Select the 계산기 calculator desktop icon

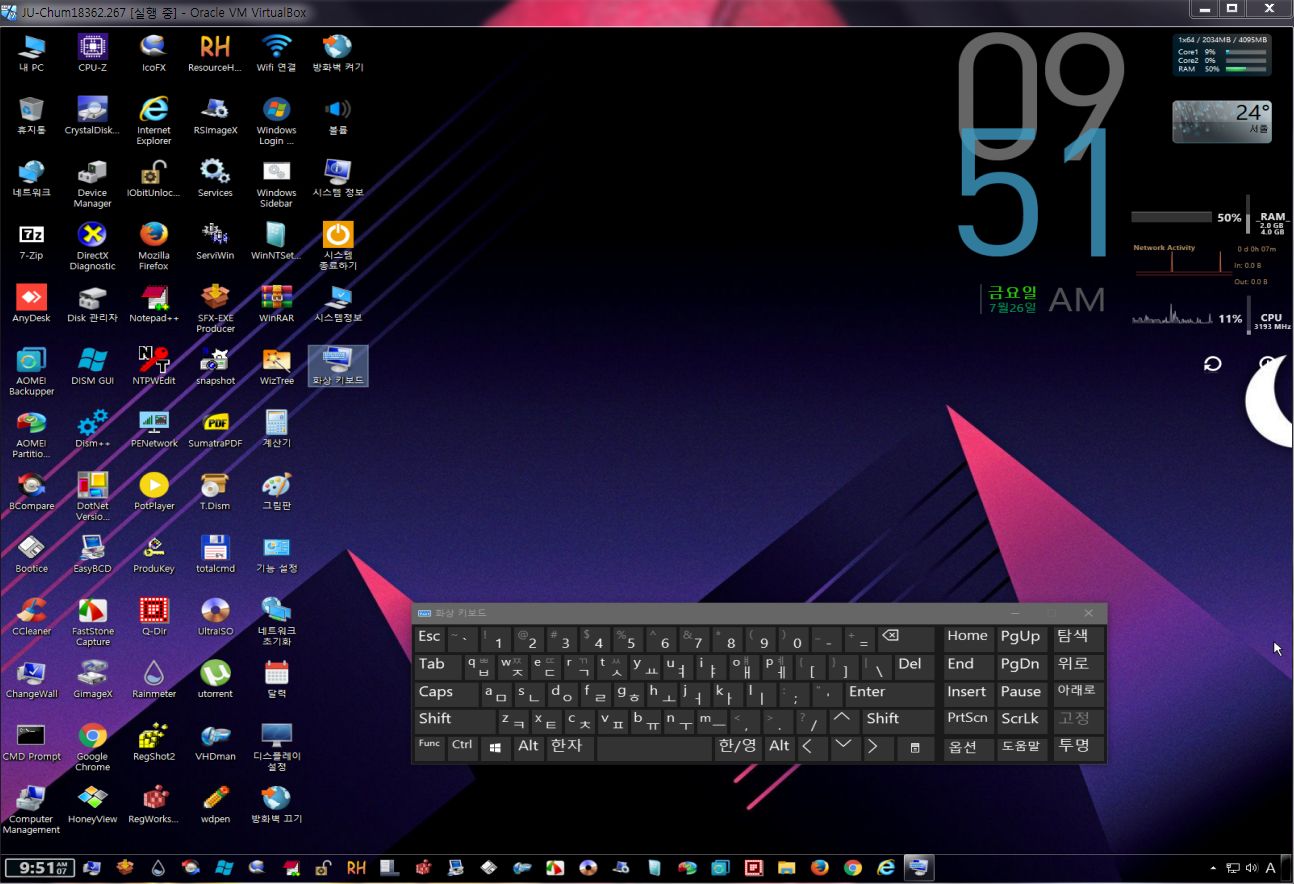tap(276, 428)
